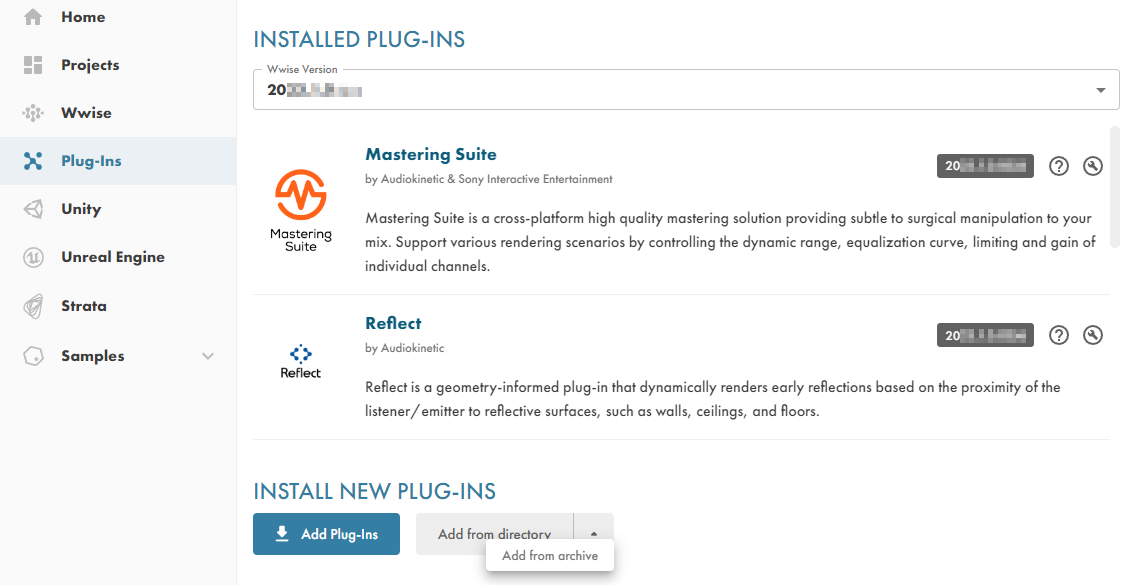Click the download icon inside Add Plug-Ins button
The image size is (1131, 585).
pyautogui.click(x=281, y=534)
